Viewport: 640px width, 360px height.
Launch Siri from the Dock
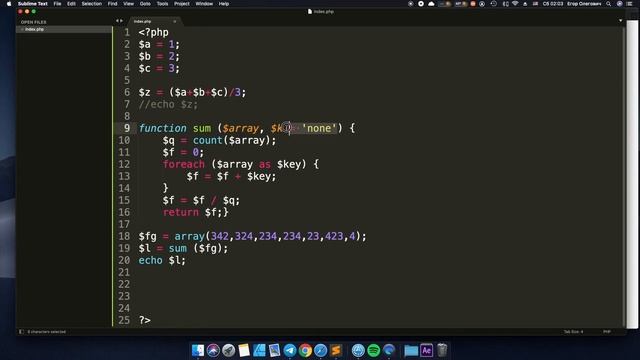[x=213, y=350]
